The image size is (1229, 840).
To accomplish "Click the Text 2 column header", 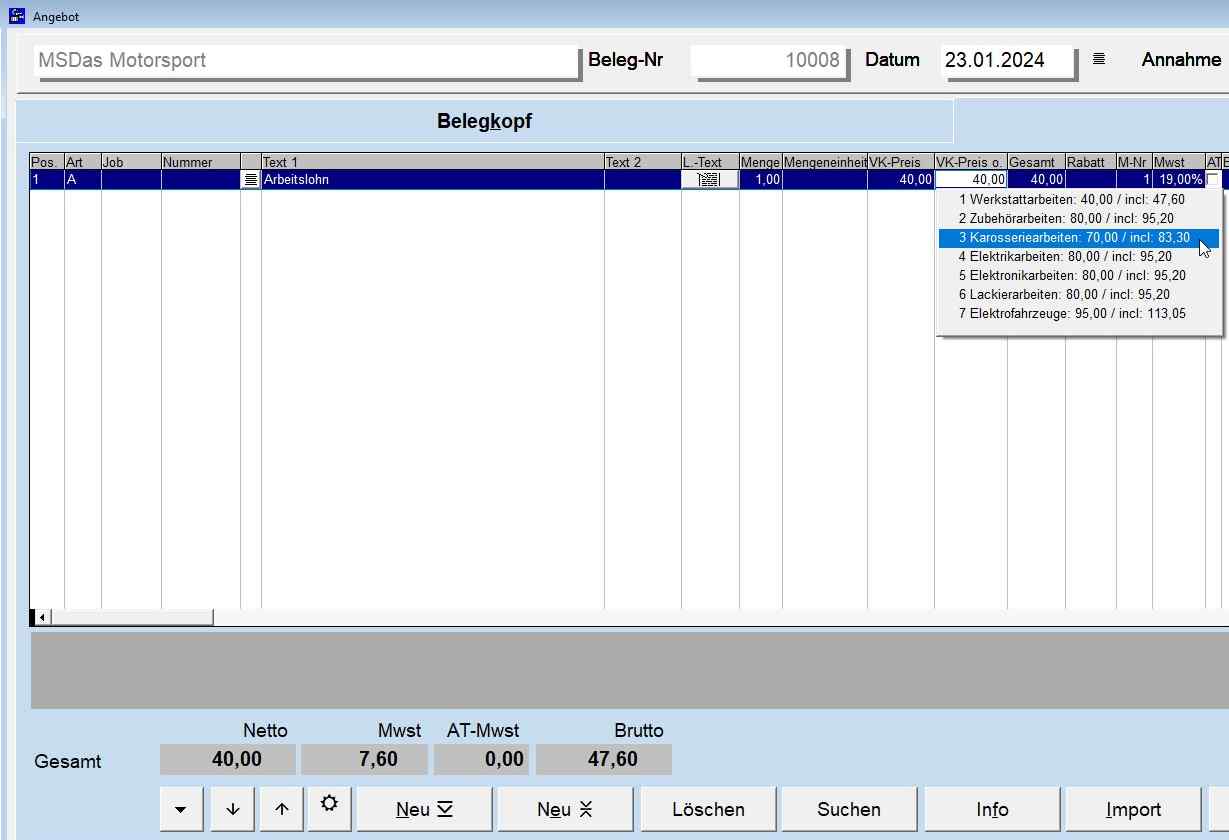I will (642, 162).
